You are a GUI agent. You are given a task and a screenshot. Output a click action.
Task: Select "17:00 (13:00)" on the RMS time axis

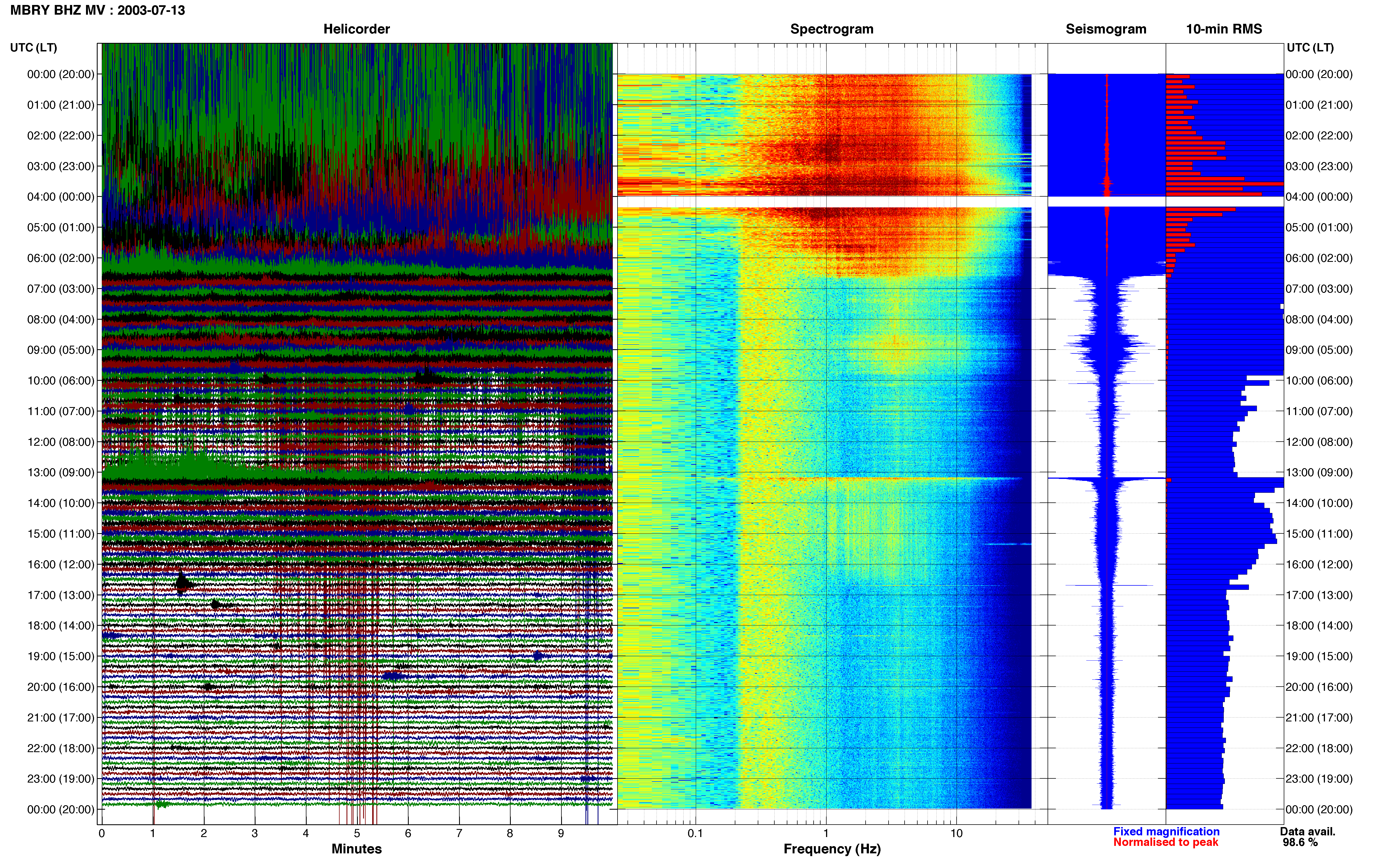pyautogui.click(x=1319, y=595)
